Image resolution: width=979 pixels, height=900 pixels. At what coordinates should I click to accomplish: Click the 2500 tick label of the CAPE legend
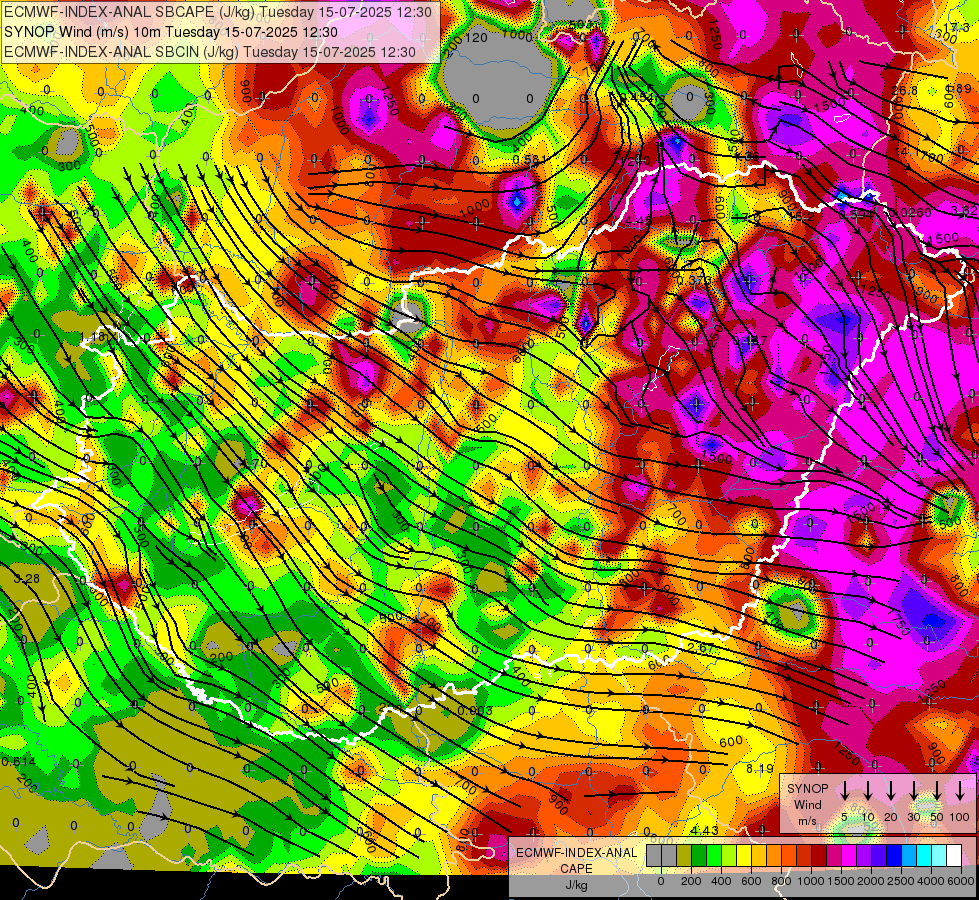[x=901, y=881]
